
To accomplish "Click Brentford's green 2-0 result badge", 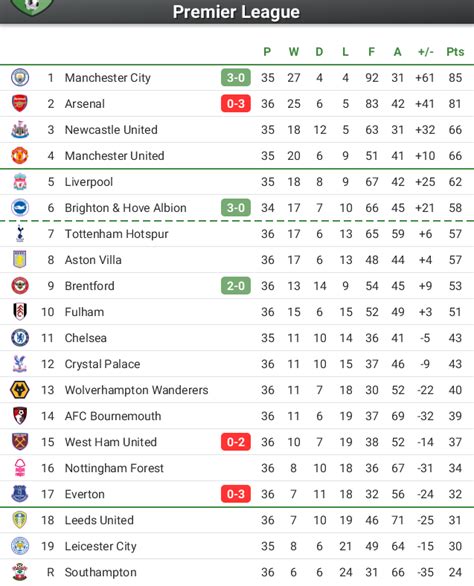I will (x=236, y=286).
